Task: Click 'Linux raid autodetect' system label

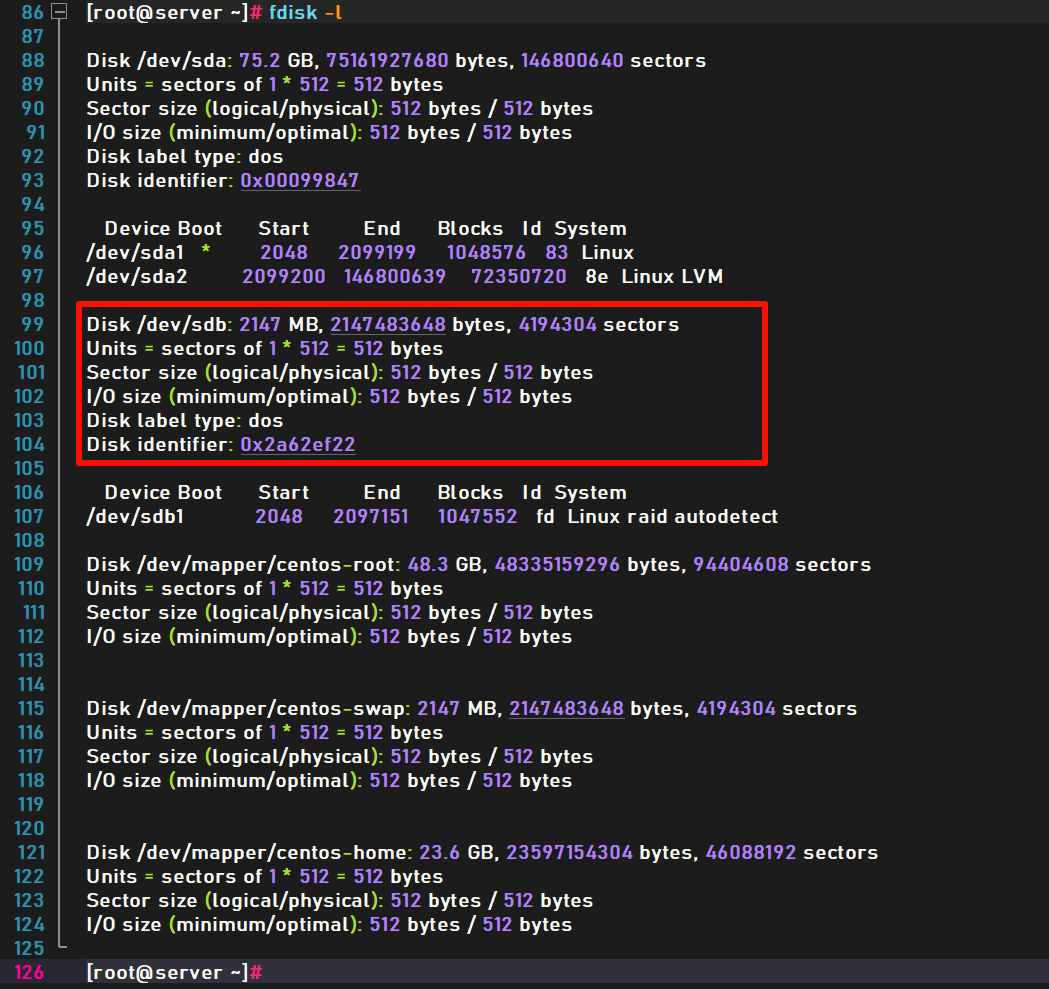Action: [x=672, y=517]
